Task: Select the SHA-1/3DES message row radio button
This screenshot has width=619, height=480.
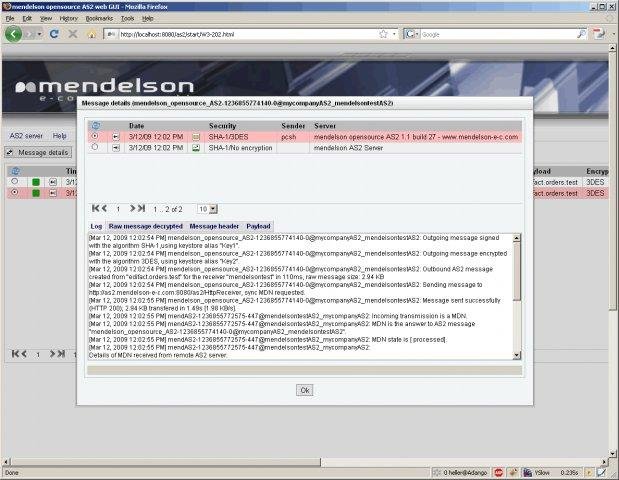Action: (x=95, y=136)
